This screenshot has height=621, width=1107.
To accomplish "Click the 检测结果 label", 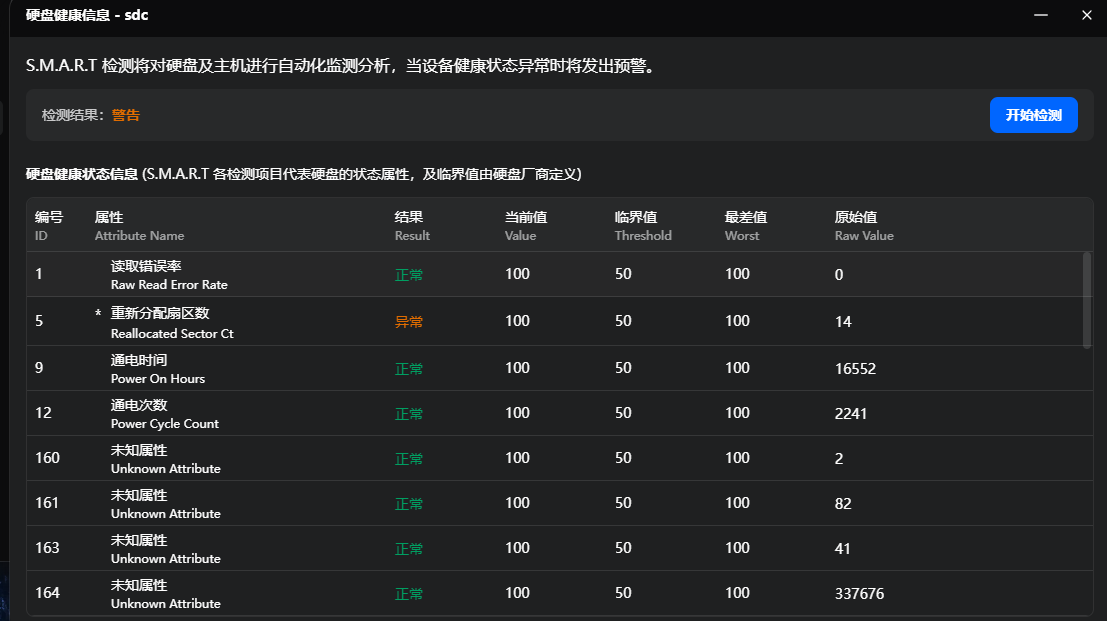I will pyautogui.click(x=73, y=115).
